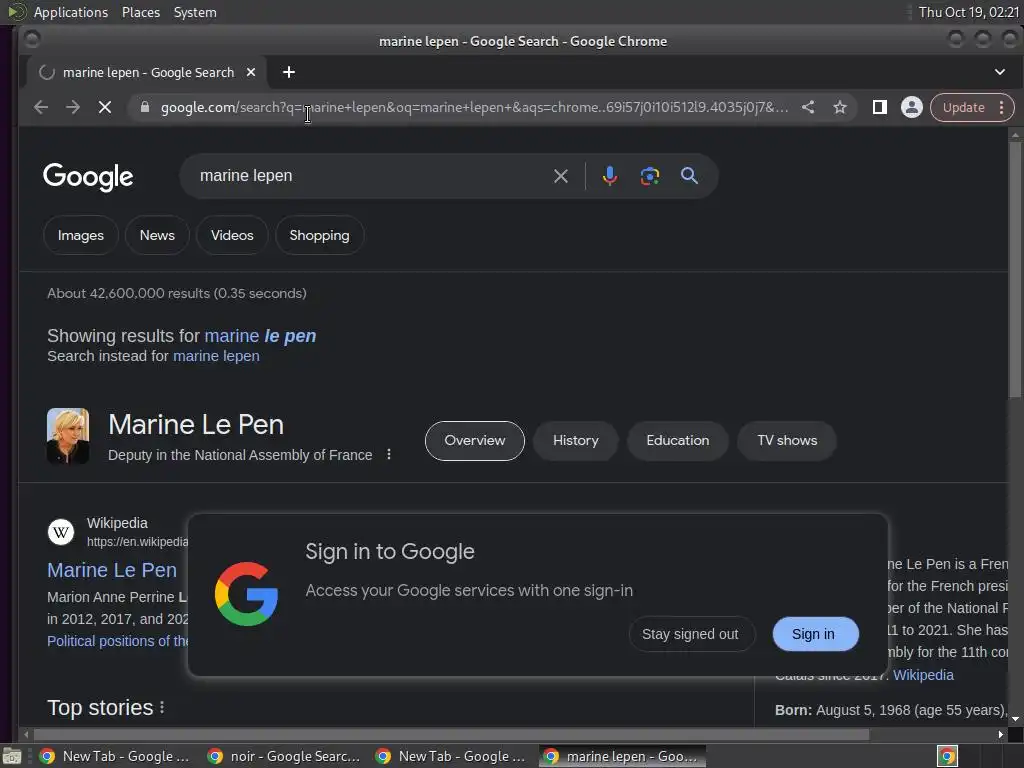Expand the tab search dropdown arrow
This screenshot has width=1024, height=768.
click(1000, 72)
